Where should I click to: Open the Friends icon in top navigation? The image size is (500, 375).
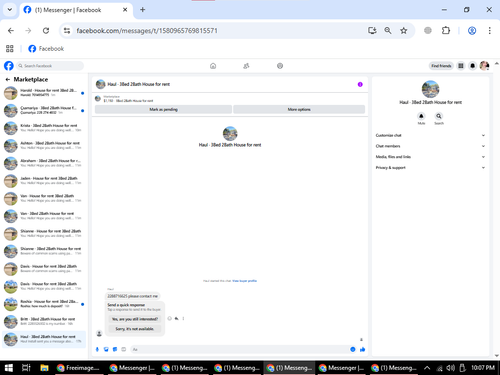coord(246,66)
